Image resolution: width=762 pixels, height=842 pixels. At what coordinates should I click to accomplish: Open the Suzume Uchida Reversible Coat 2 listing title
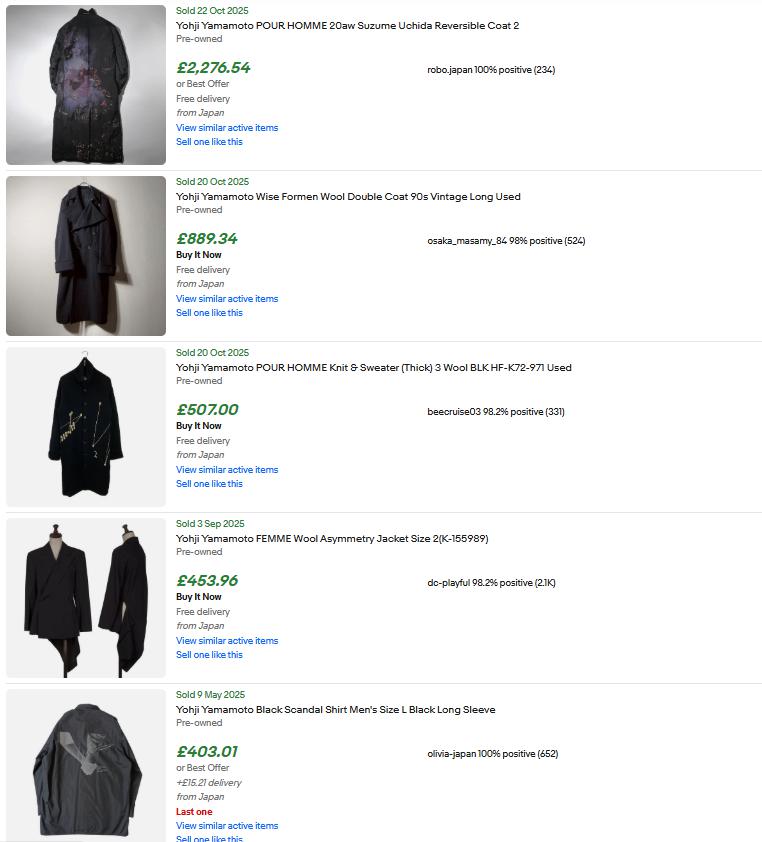coord(347,25)
